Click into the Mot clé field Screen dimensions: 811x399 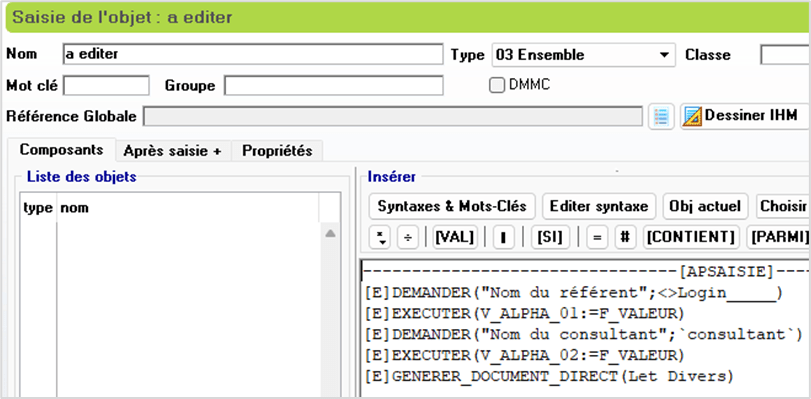point(106,85)
